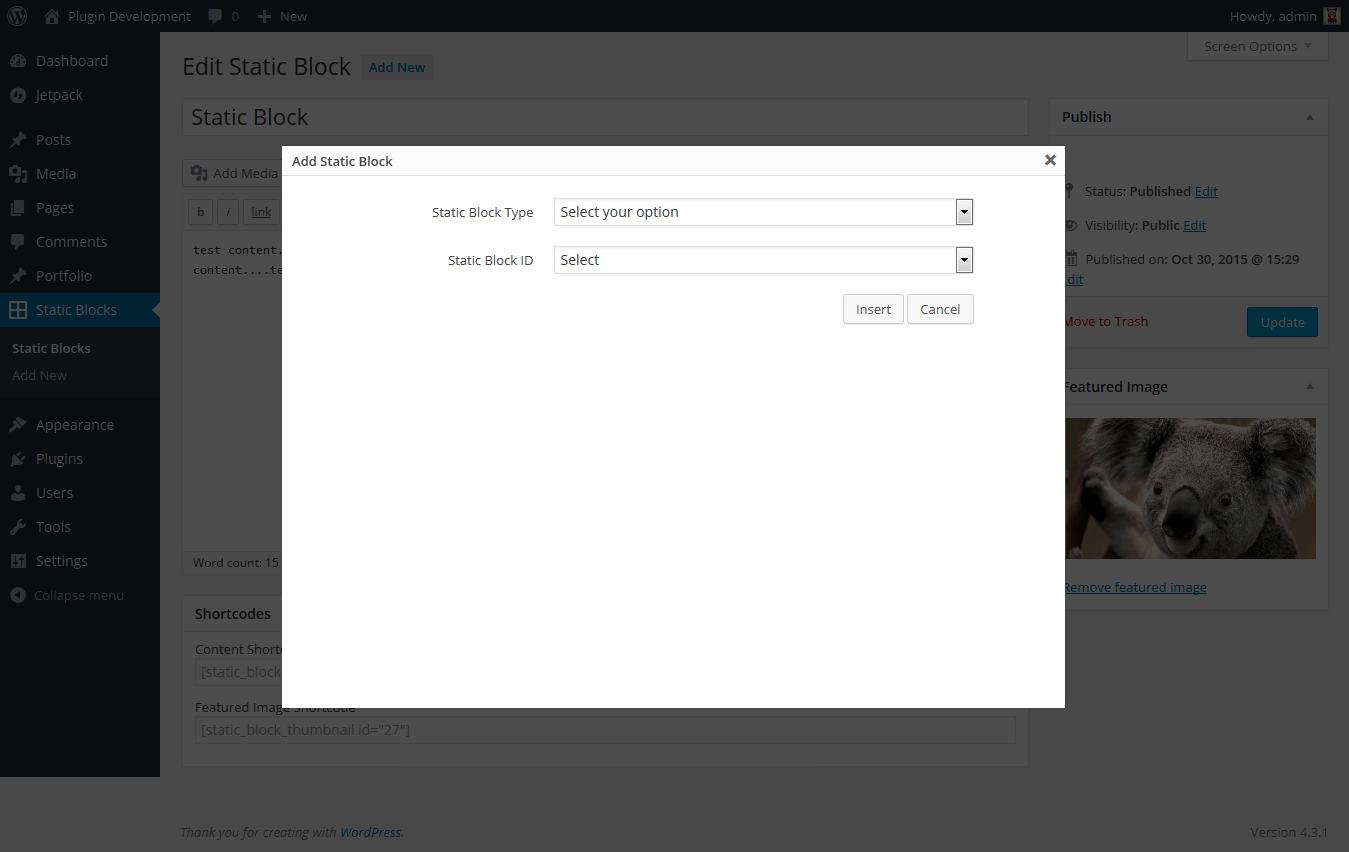Collapse the admin menu
Image resolution: width=1349 pixels, height=852 pixels.
(x=67, y=595)
